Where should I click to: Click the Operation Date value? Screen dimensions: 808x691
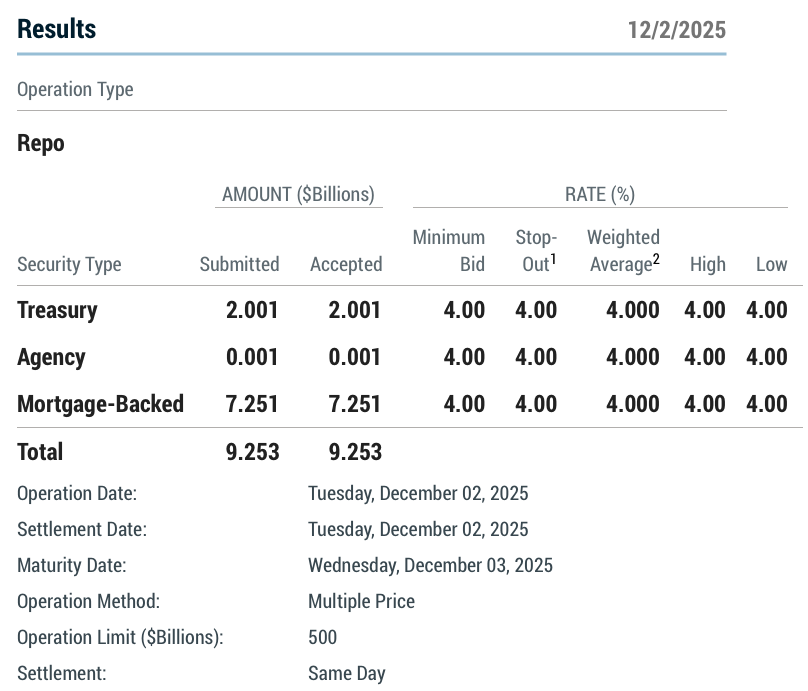click(x=418, y=493)
